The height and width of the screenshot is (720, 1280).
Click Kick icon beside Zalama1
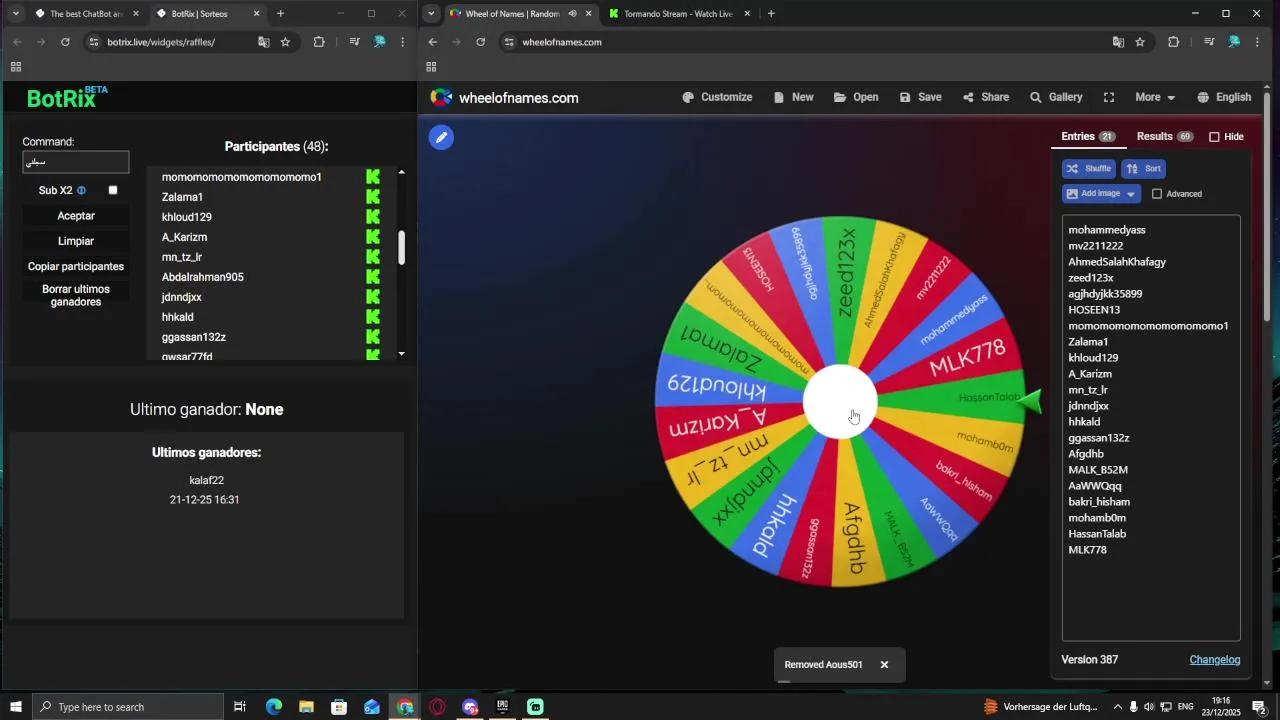(373, 197)
